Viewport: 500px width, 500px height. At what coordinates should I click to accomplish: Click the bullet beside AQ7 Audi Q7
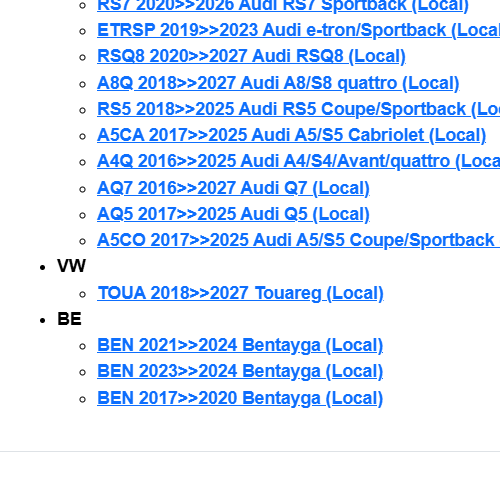pos(83,189)
